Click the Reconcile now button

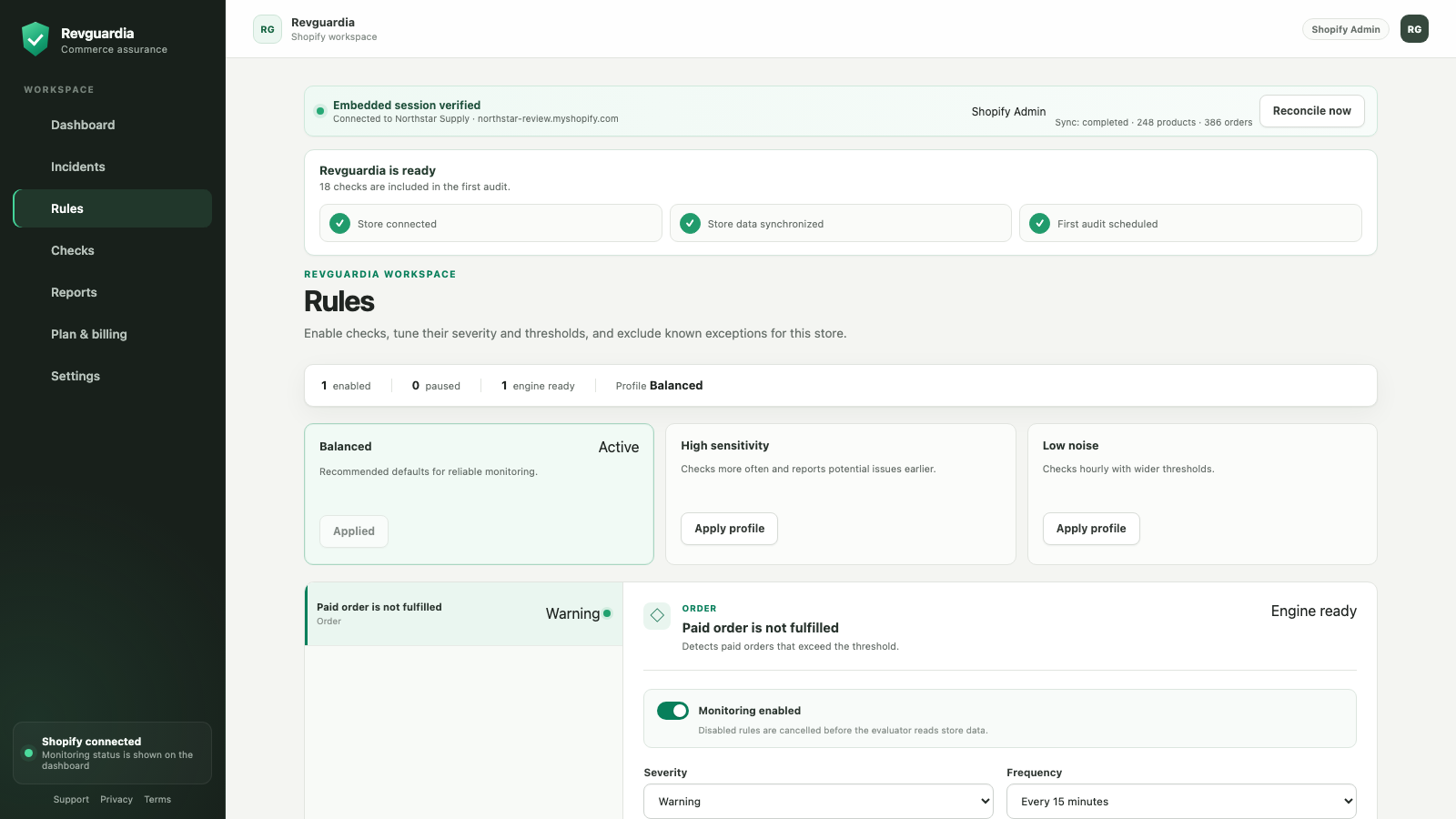point(1312,111)
